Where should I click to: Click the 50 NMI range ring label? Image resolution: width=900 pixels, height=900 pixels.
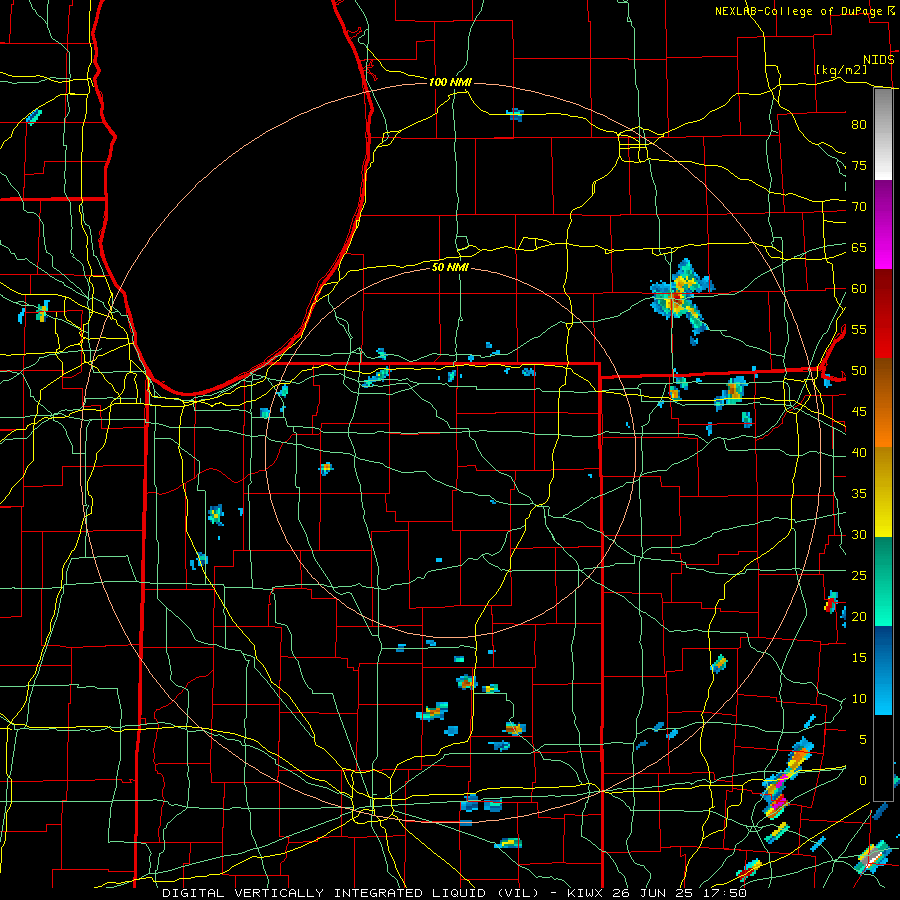coord(450,267)
